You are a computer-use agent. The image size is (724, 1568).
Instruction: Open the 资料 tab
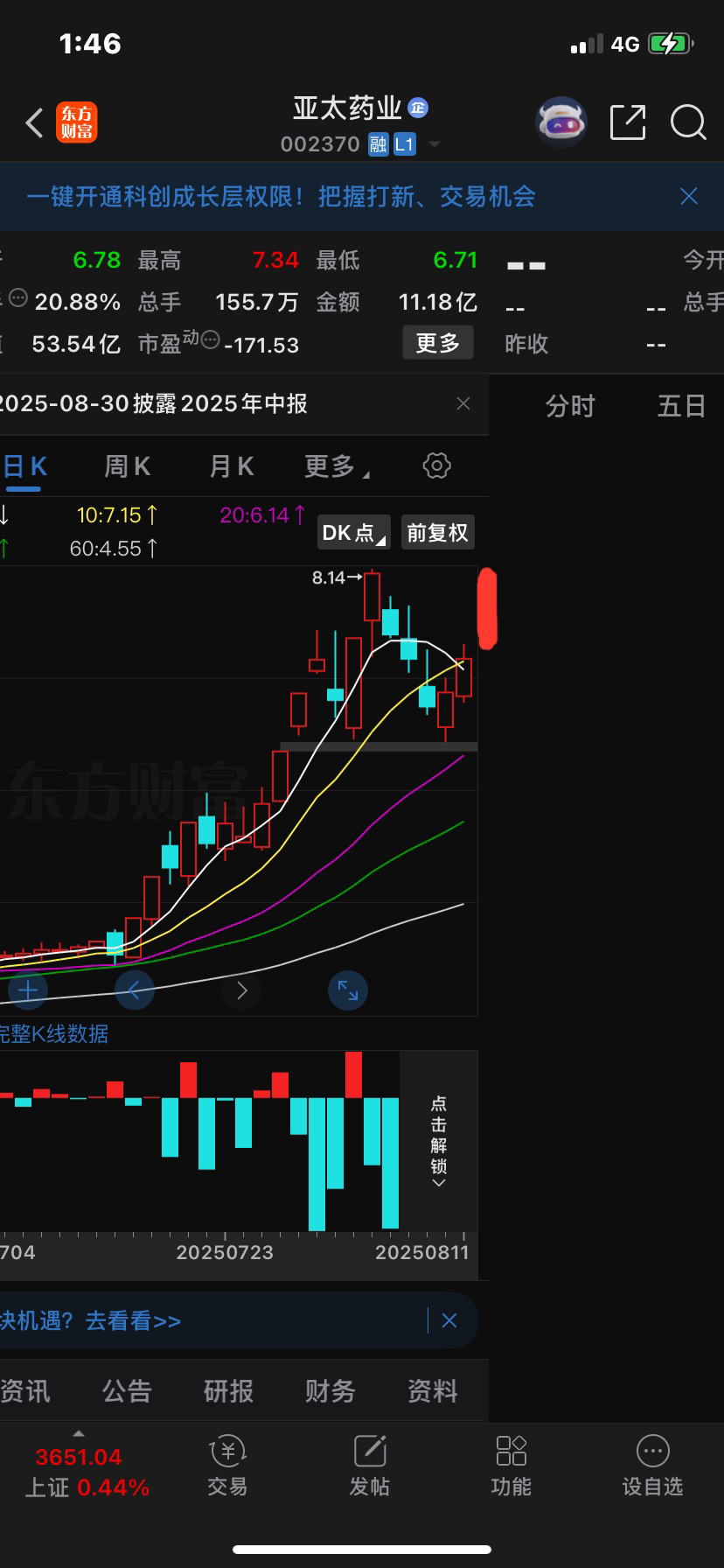(x=432, y=1390)
